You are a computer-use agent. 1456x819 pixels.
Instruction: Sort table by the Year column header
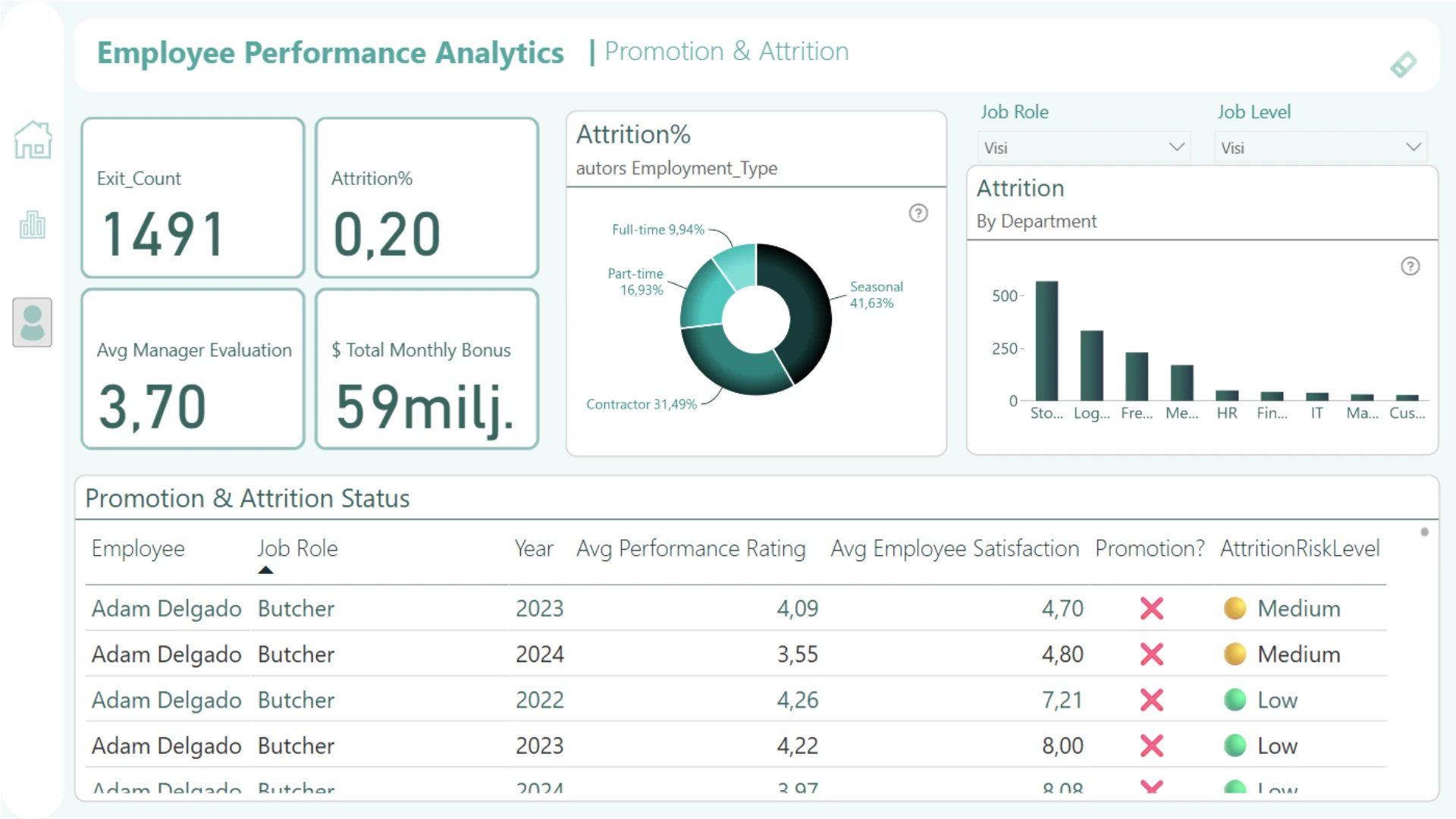(534, 548)
